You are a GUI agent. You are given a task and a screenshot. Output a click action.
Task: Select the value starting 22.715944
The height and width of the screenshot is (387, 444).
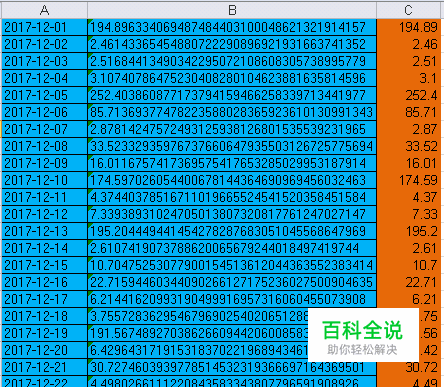[x=232, y=282]
